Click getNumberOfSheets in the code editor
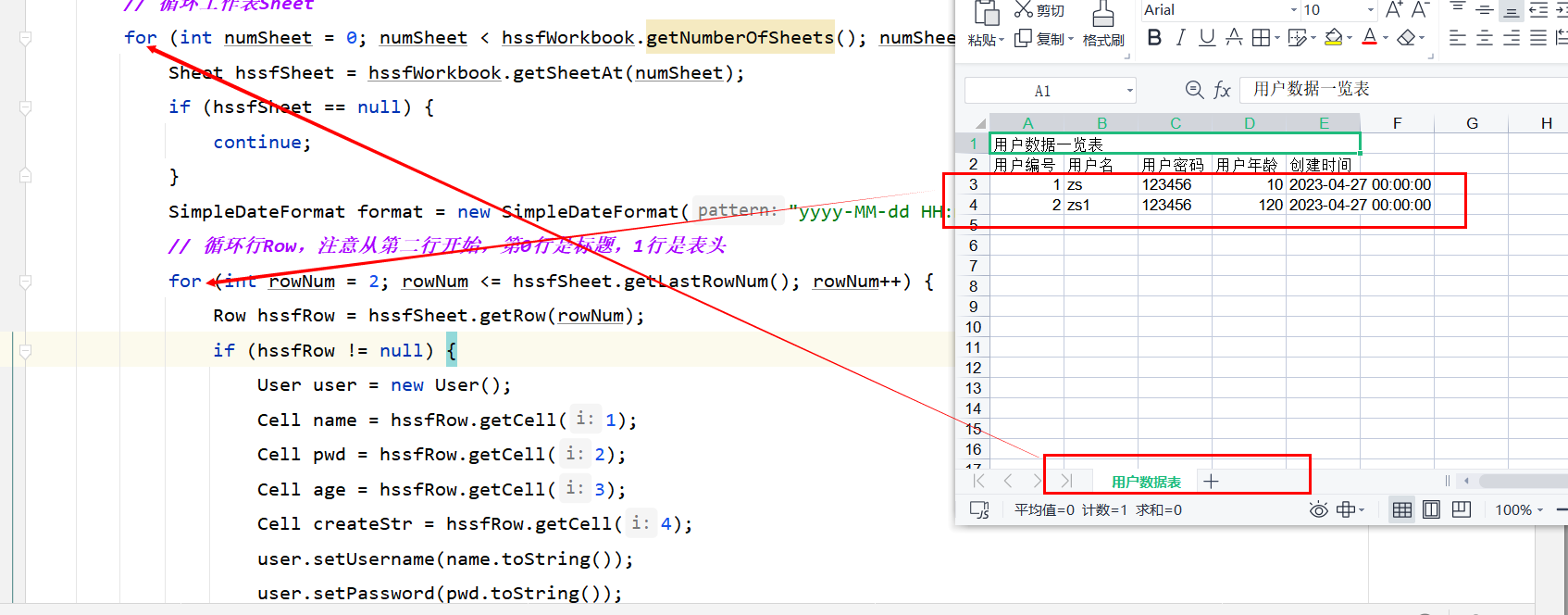 pos(740,38)
